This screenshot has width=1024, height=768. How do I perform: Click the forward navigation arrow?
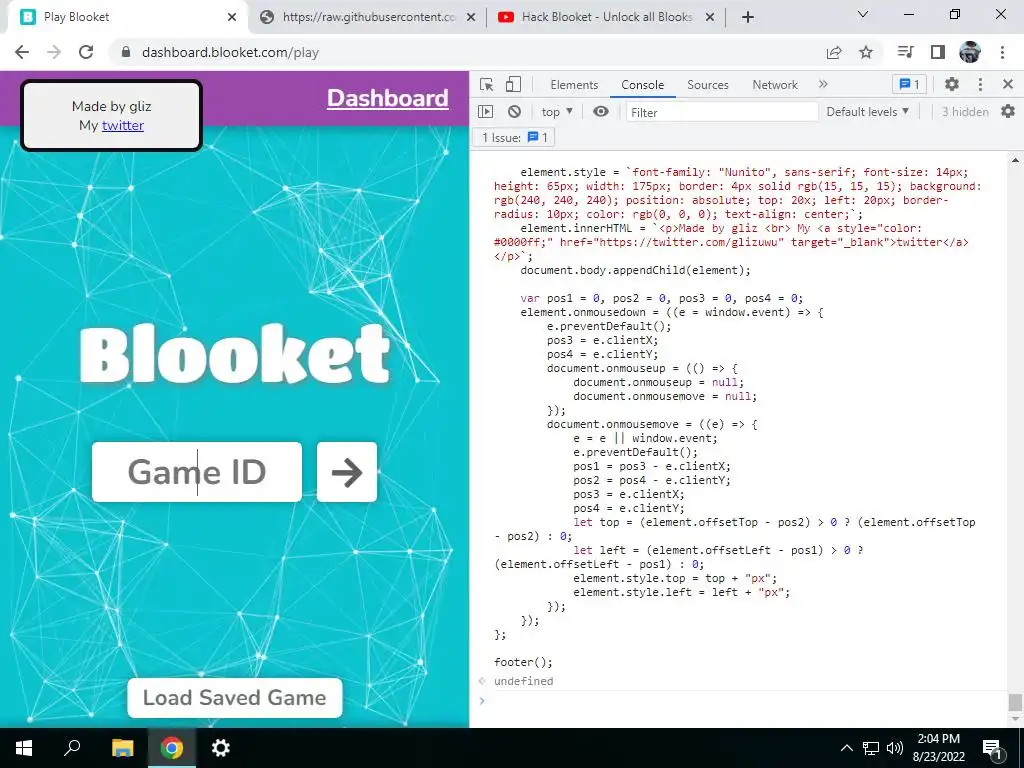click(54, 52)
